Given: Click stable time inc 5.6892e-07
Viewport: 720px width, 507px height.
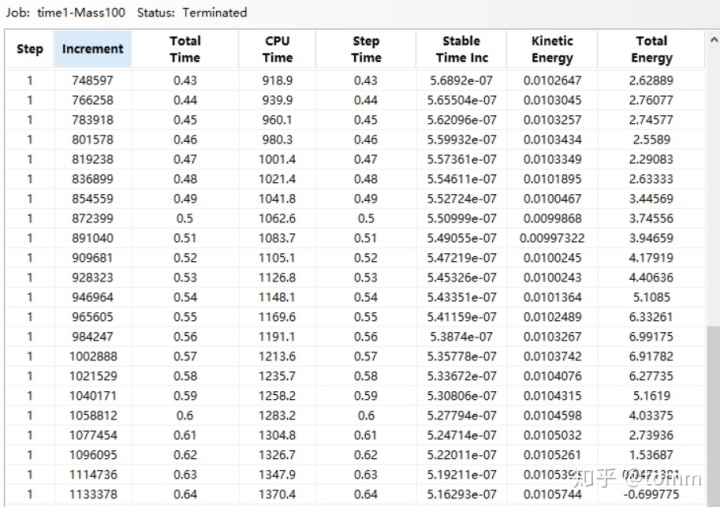Looking at the screenshot, I should pos(461,80).
